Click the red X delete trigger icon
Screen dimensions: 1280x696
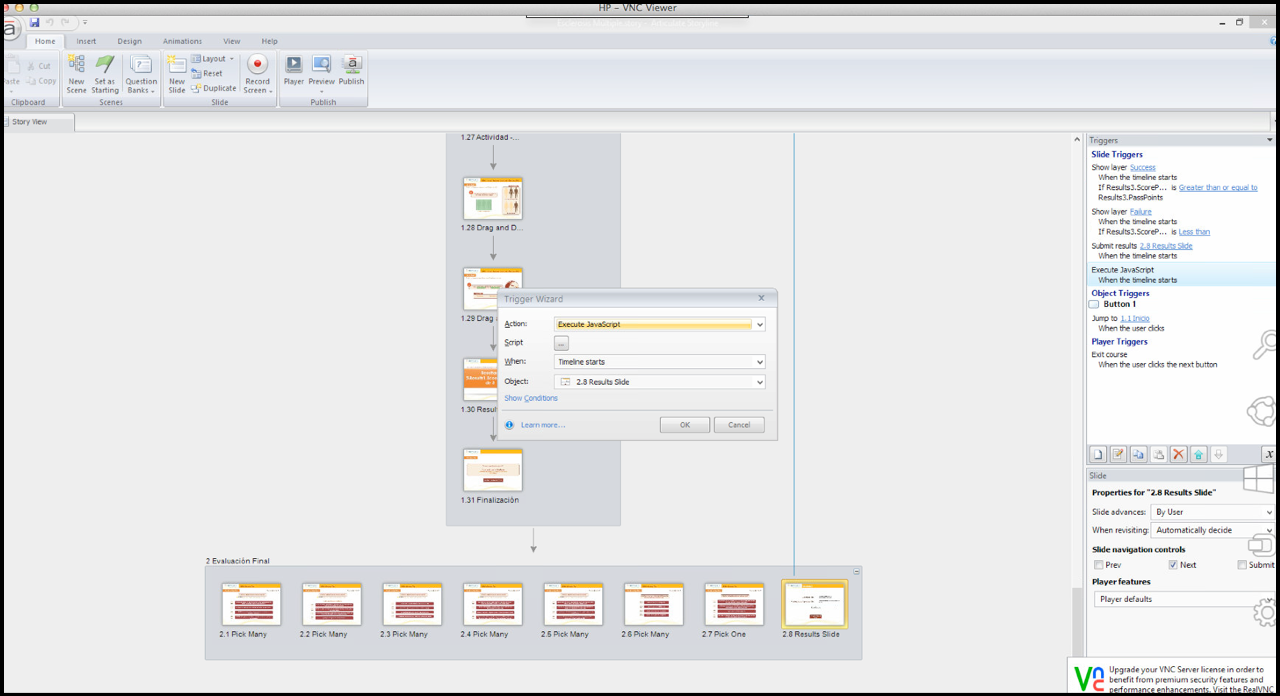[x=1178, y=454]
